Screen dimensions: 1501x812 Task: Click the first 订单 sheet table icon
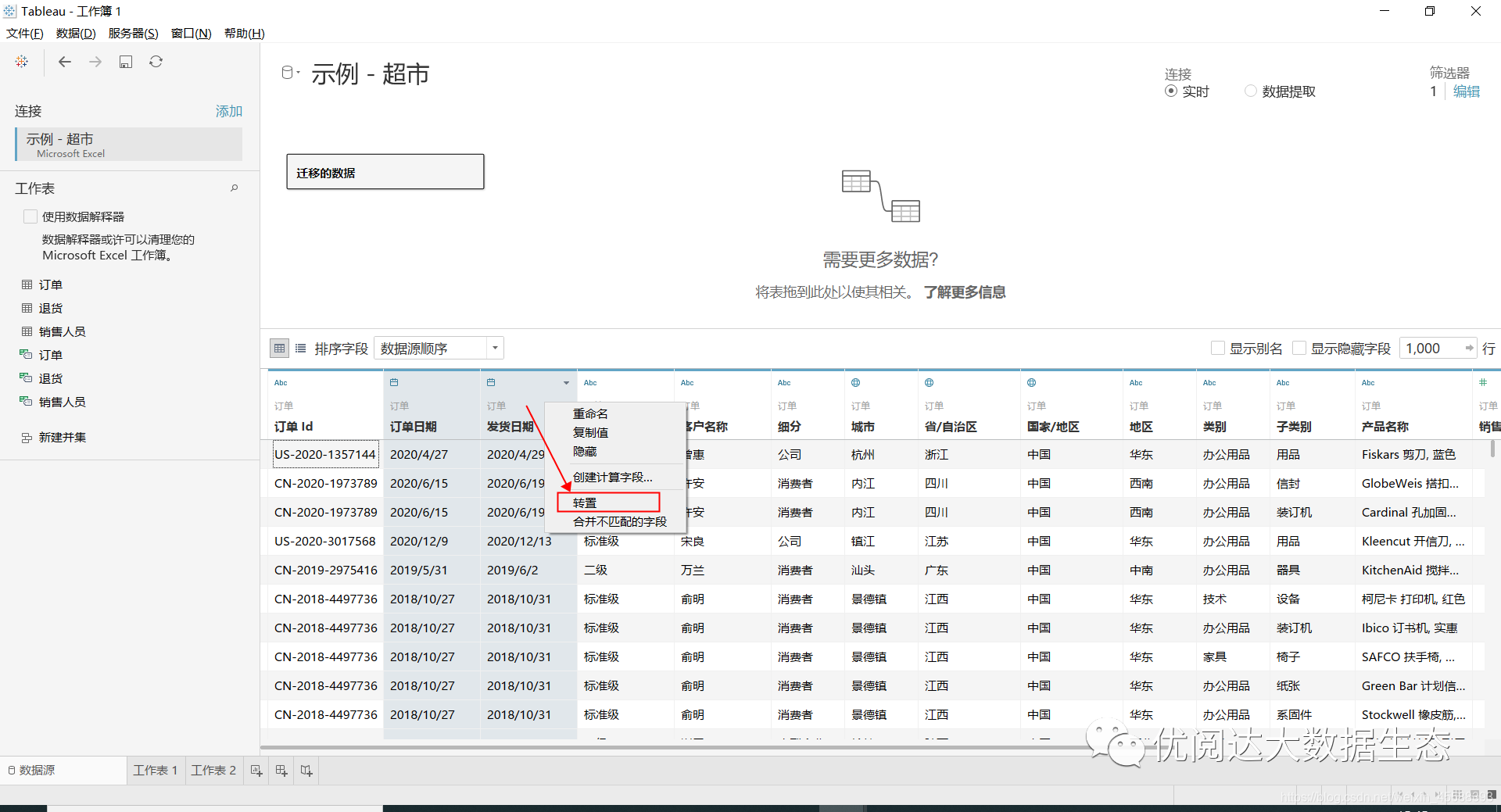click(27, 284)
